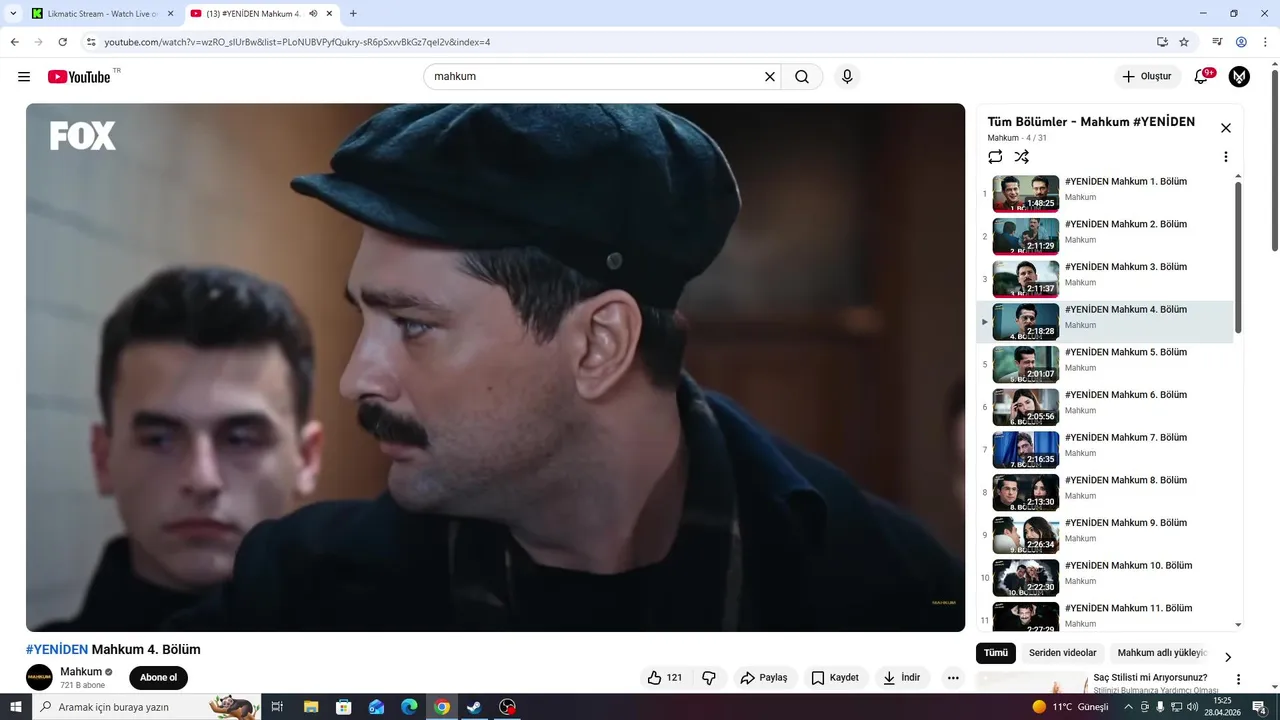Screen dimensions: 1280x720
Task: Open Steam from the taskbar
Action: [x=475, y=707]
